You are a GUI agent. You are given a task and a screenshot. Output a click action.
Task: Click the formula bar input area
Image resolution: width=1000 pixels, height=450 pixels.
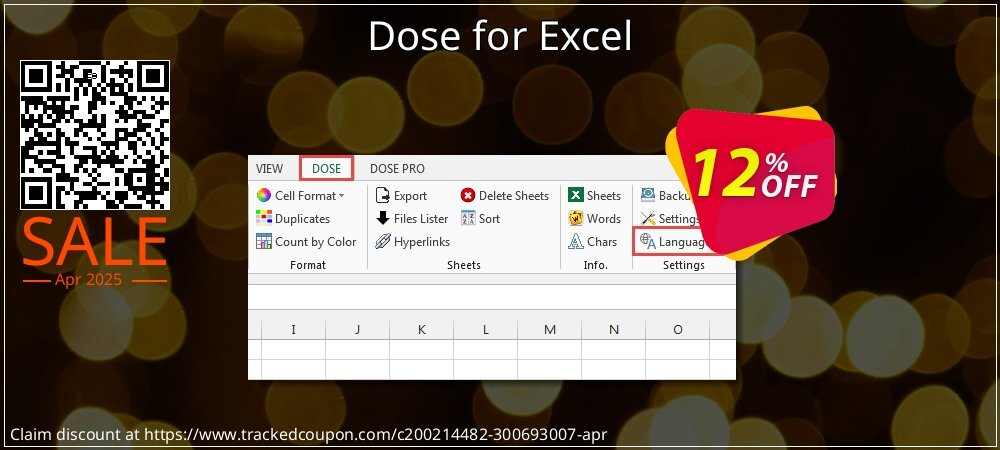coord(492,297)
